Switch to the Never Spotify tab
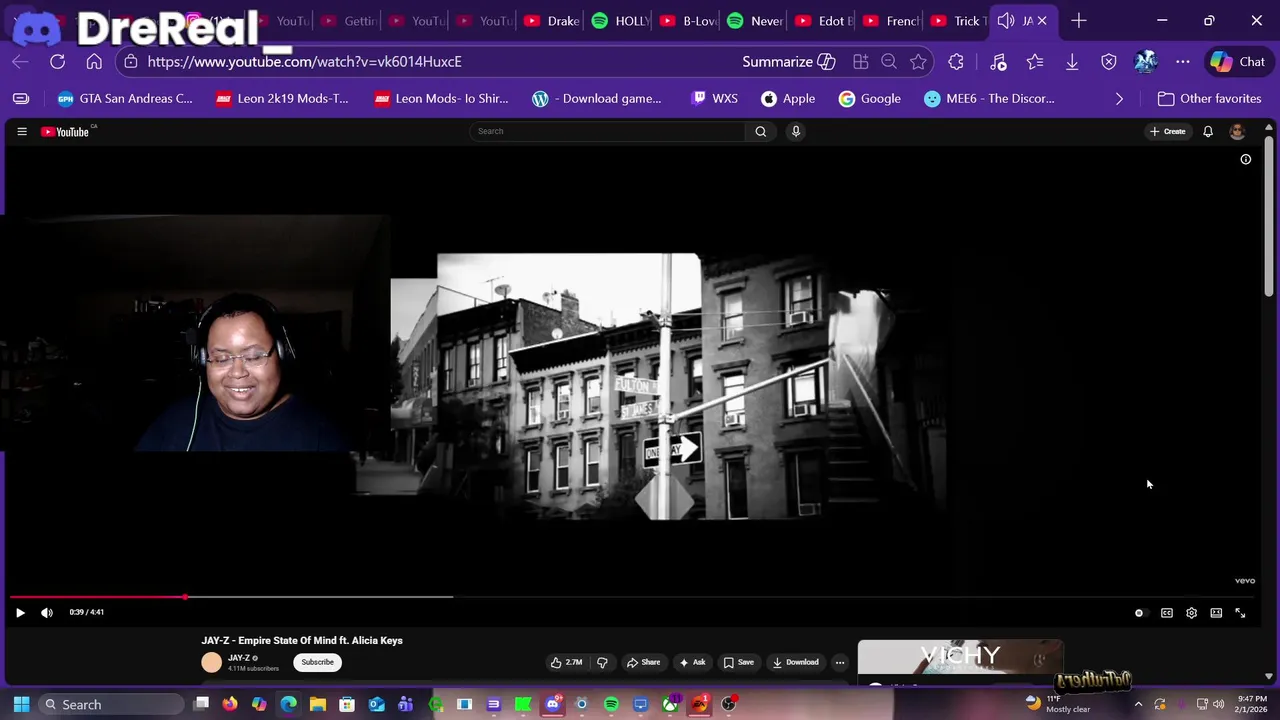This screenshot has height=720, width=1280. (756, 21)
